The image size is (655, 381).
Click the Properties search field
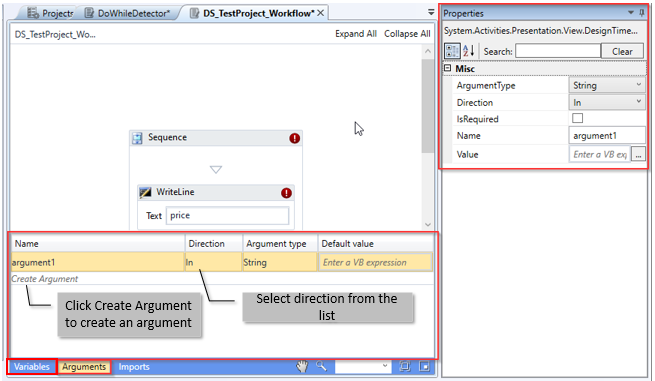coord(558,51)
